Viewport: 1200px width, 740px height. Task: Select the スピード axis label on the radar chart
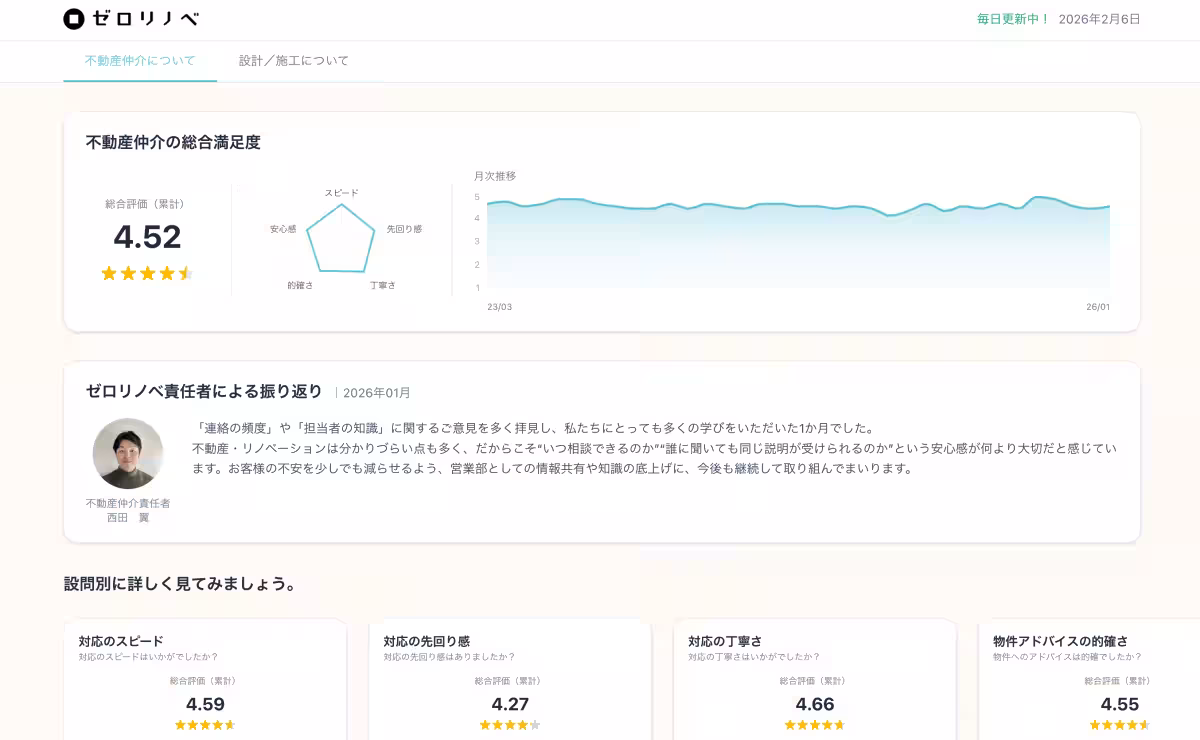click(341, 192)
